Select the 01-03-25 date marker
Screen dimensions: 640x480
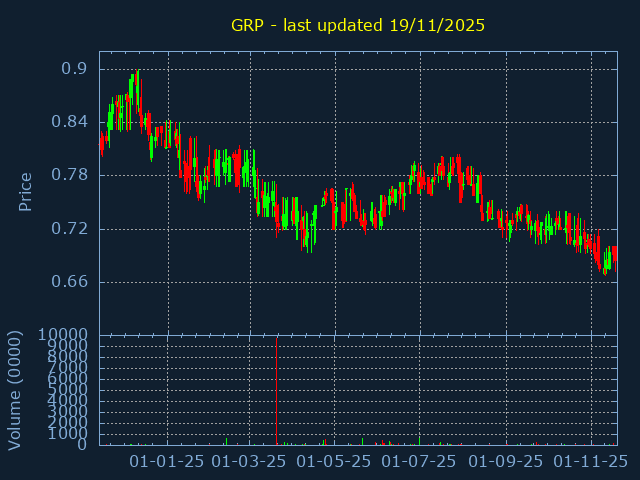(252, 462)
